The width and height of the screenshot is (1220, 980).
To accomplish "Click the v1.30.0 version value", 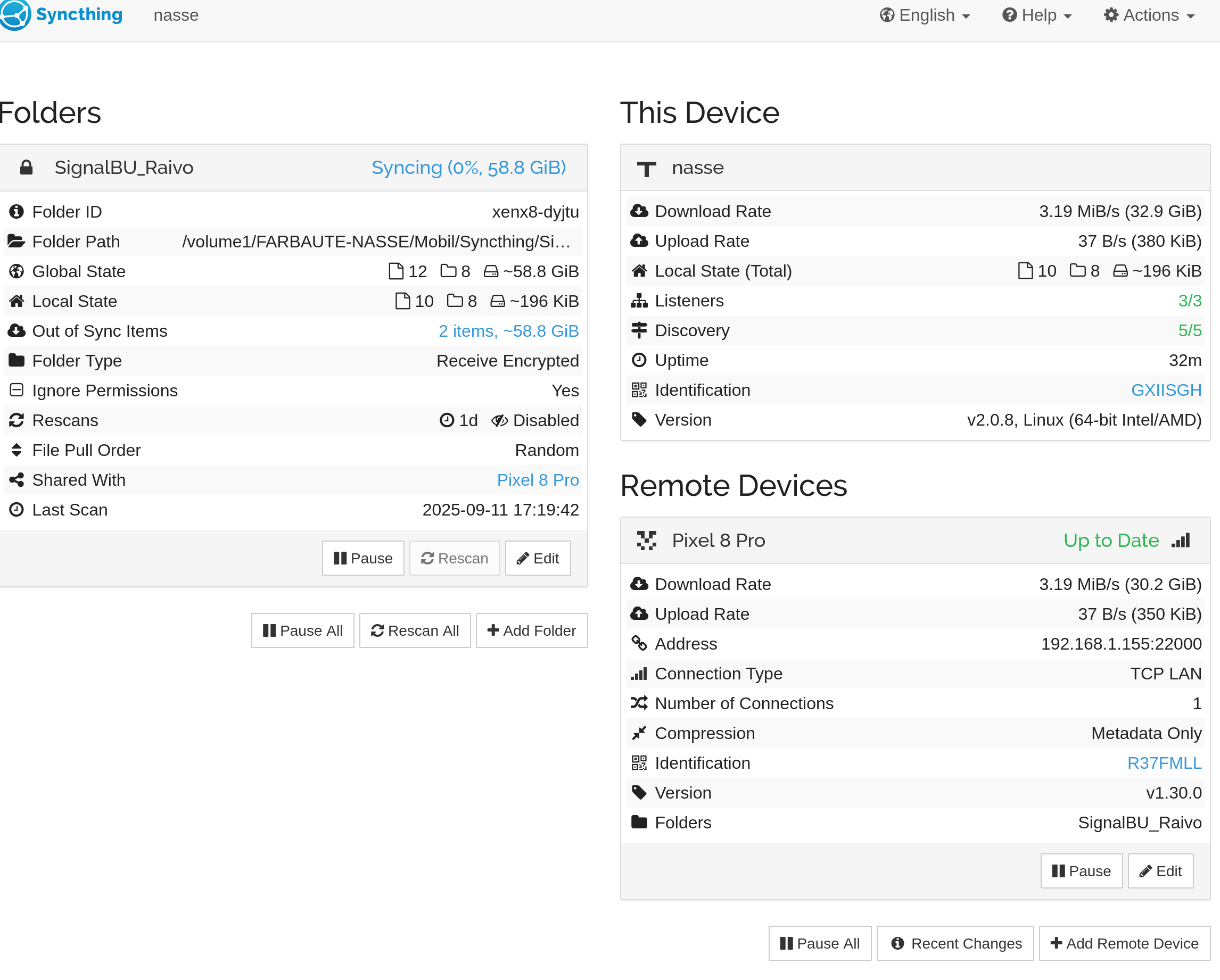I will coord(1174,793).
